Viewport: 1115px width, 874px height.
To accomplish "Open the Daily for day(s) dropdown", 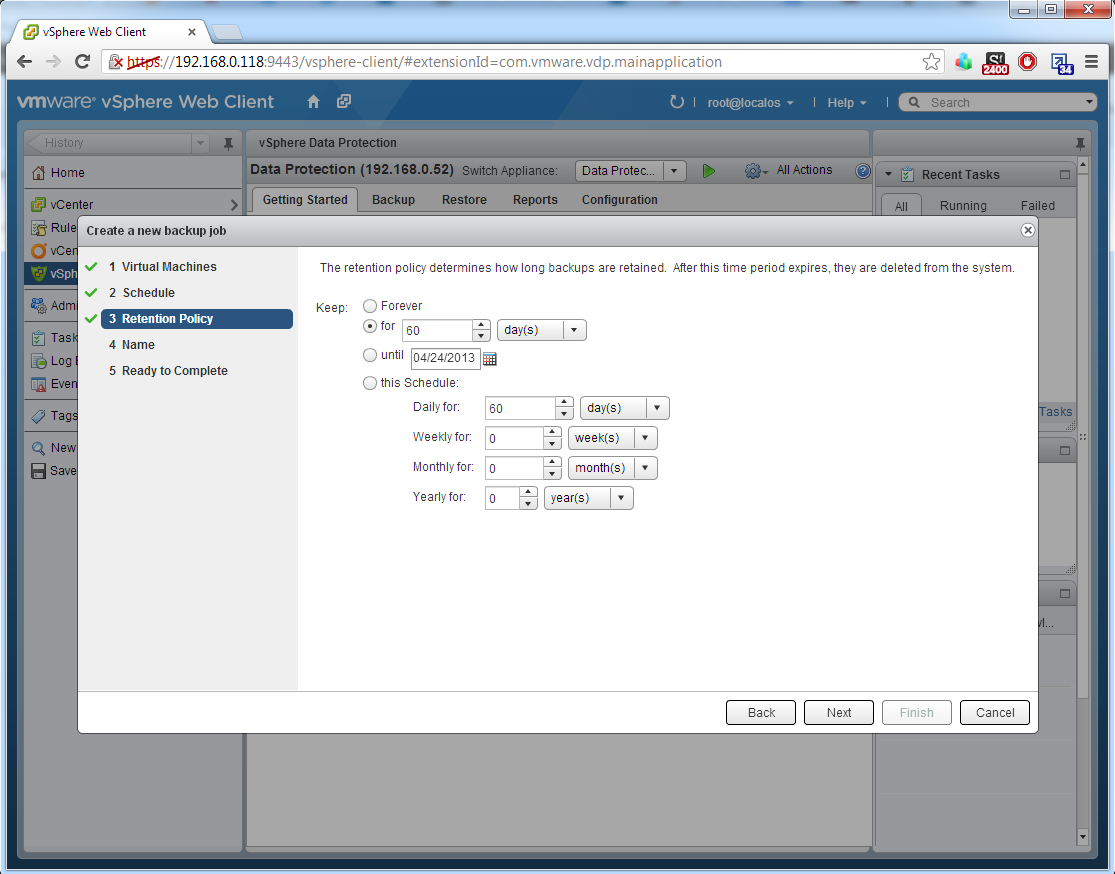I will (625, 408).
